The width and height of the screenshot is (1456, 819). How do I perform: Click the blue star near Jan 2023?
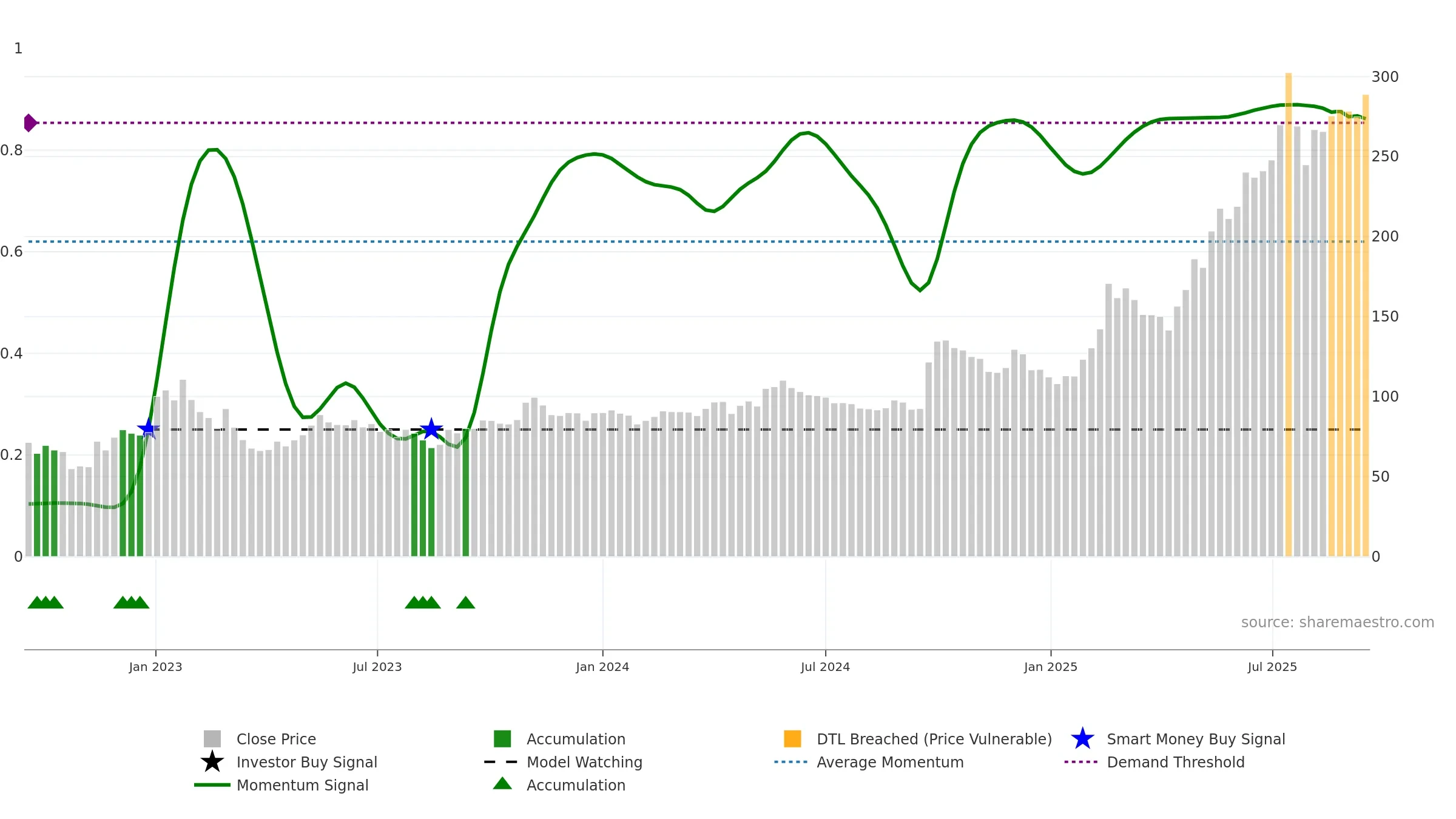pos(148,429)
